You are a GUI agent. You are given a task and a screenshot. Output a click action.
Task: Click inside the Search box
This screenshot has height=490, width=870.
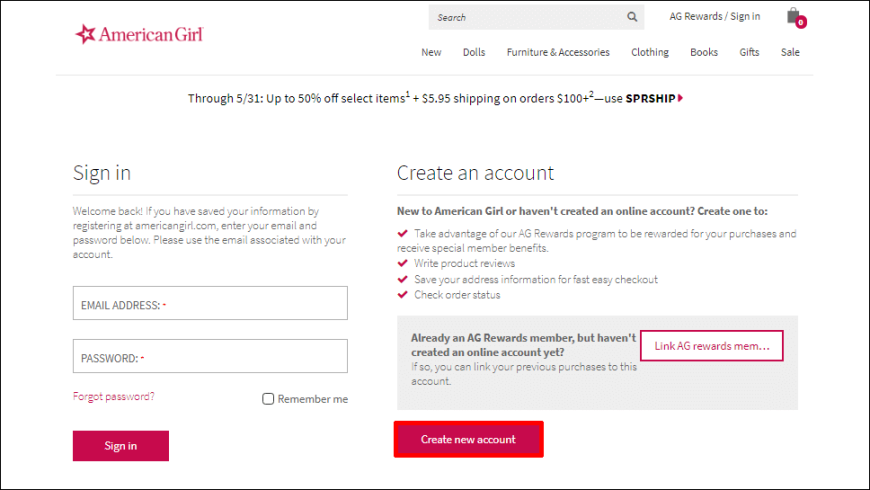click(x=527, y=17)
